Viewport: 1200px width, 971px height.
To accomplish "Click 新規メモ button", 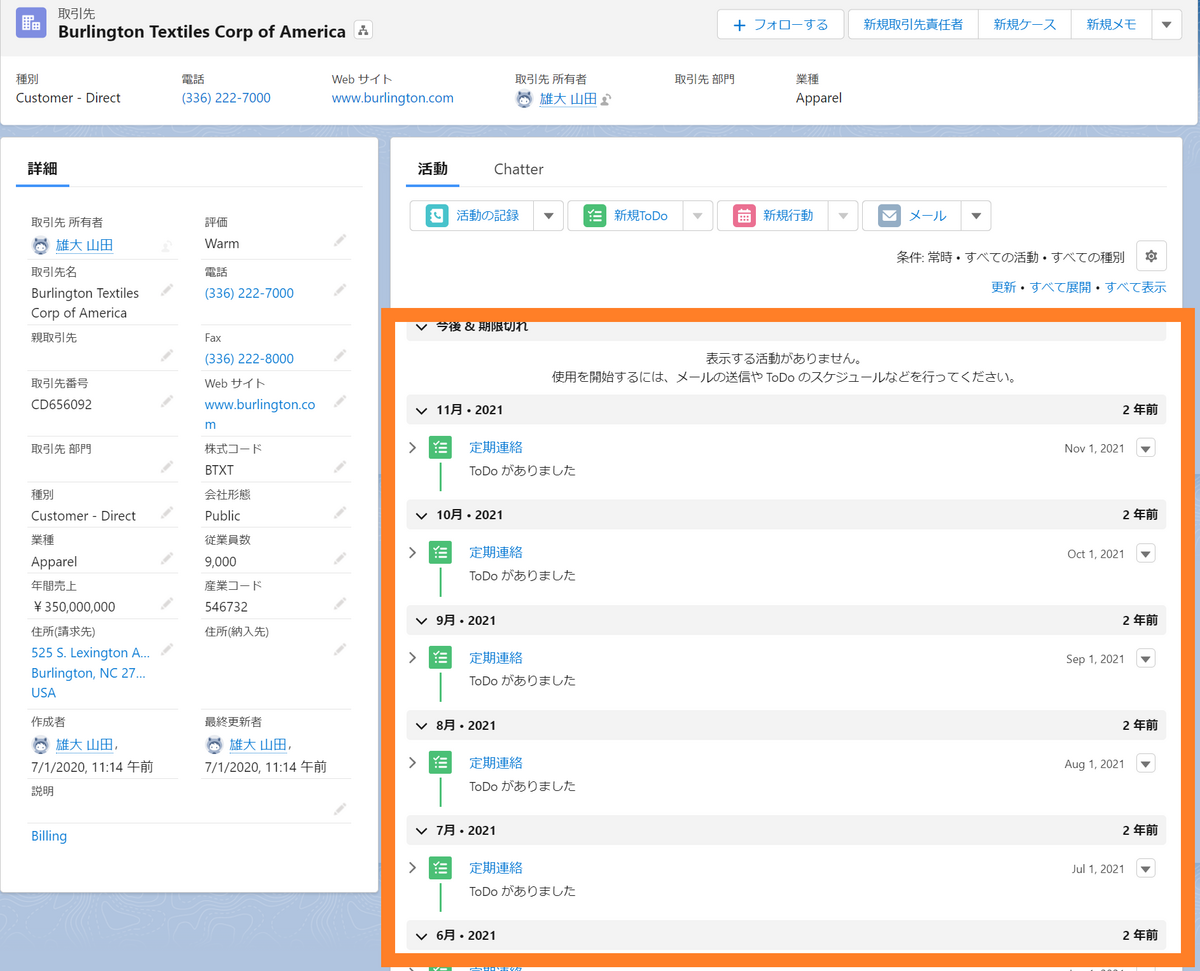I will coord(1111,25).
